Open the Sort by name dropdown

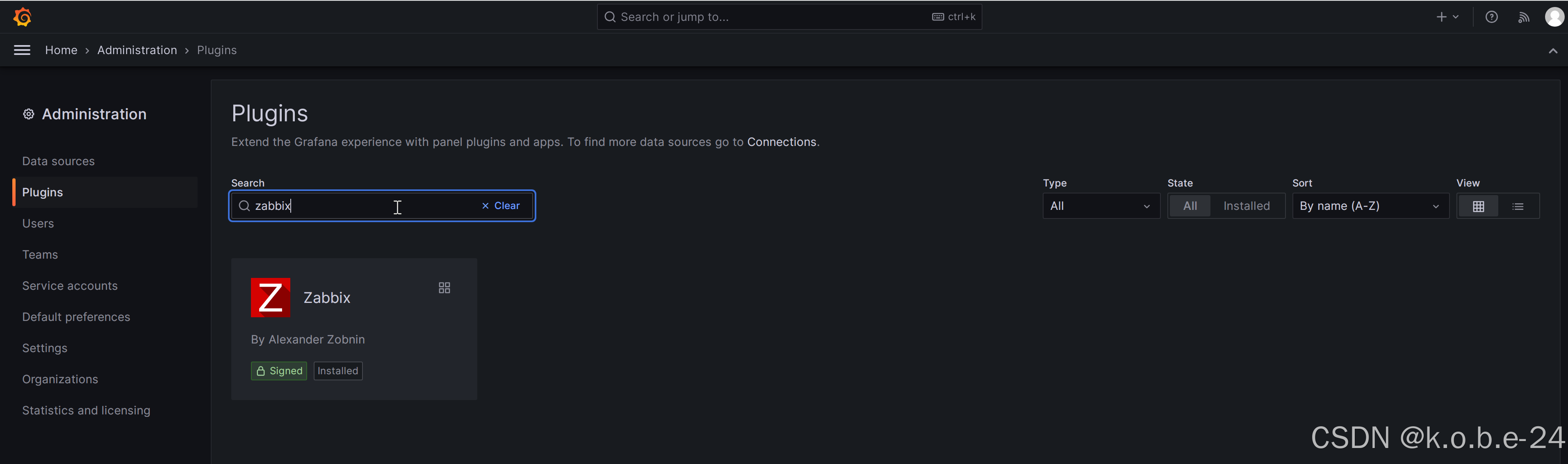1370,206
